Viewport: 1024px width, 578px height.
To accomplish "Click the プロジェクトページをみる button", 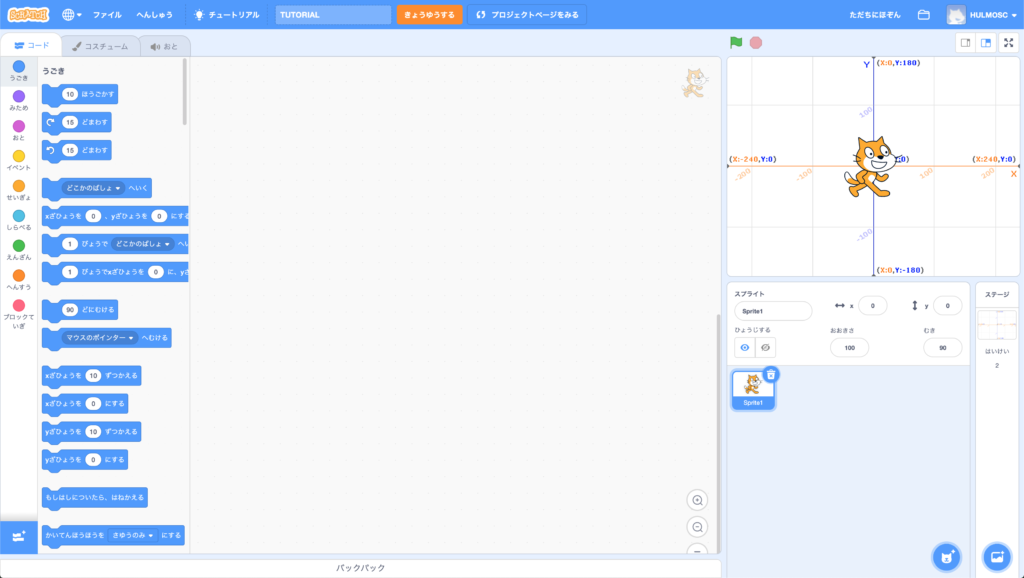I will click(x=526, y=15).
